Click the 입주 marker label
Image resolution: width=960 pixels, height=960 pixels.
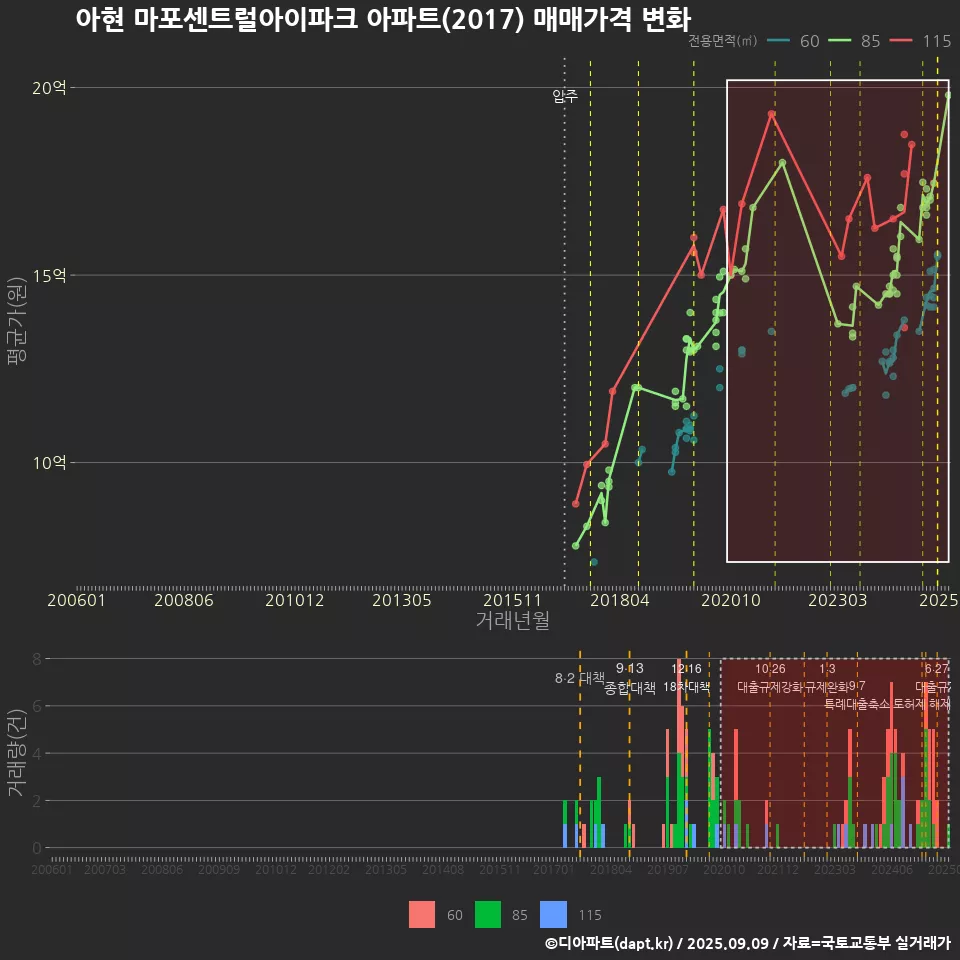[x=564, y=96]
